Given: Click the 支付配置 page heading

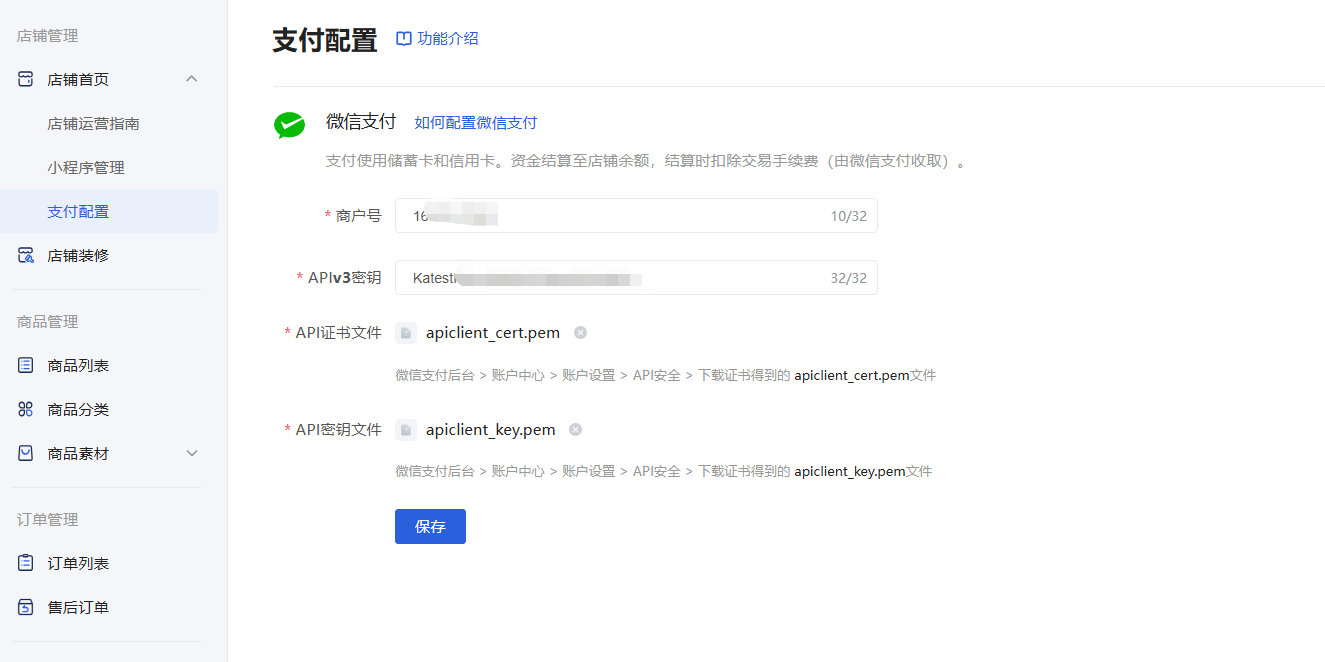Looking at the screenshot, I should click(325, 40).
